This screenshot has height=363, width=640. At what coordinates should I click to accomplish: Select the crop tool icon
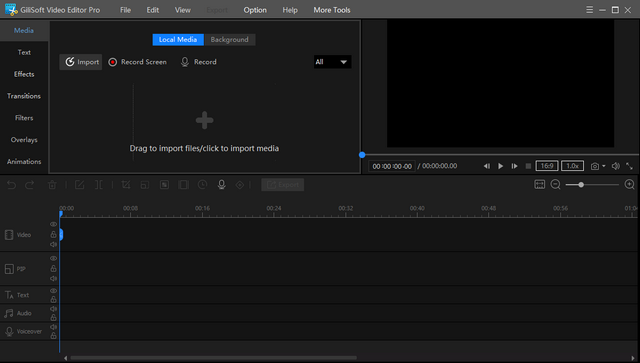[x=126, y=185]
